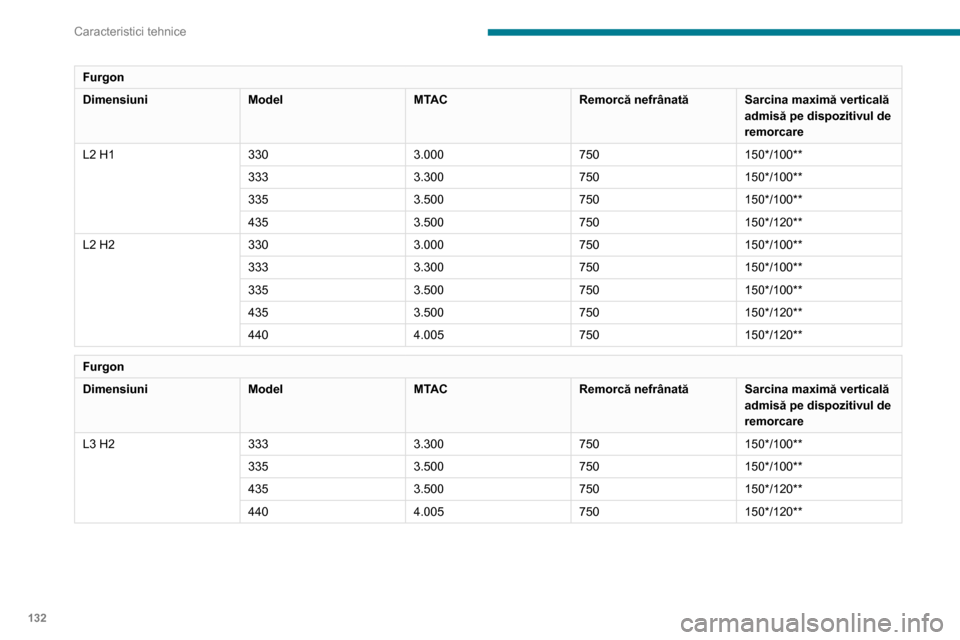Click the page number 132
This screenshot has width=960, height=640.
(x=37, y=618)
